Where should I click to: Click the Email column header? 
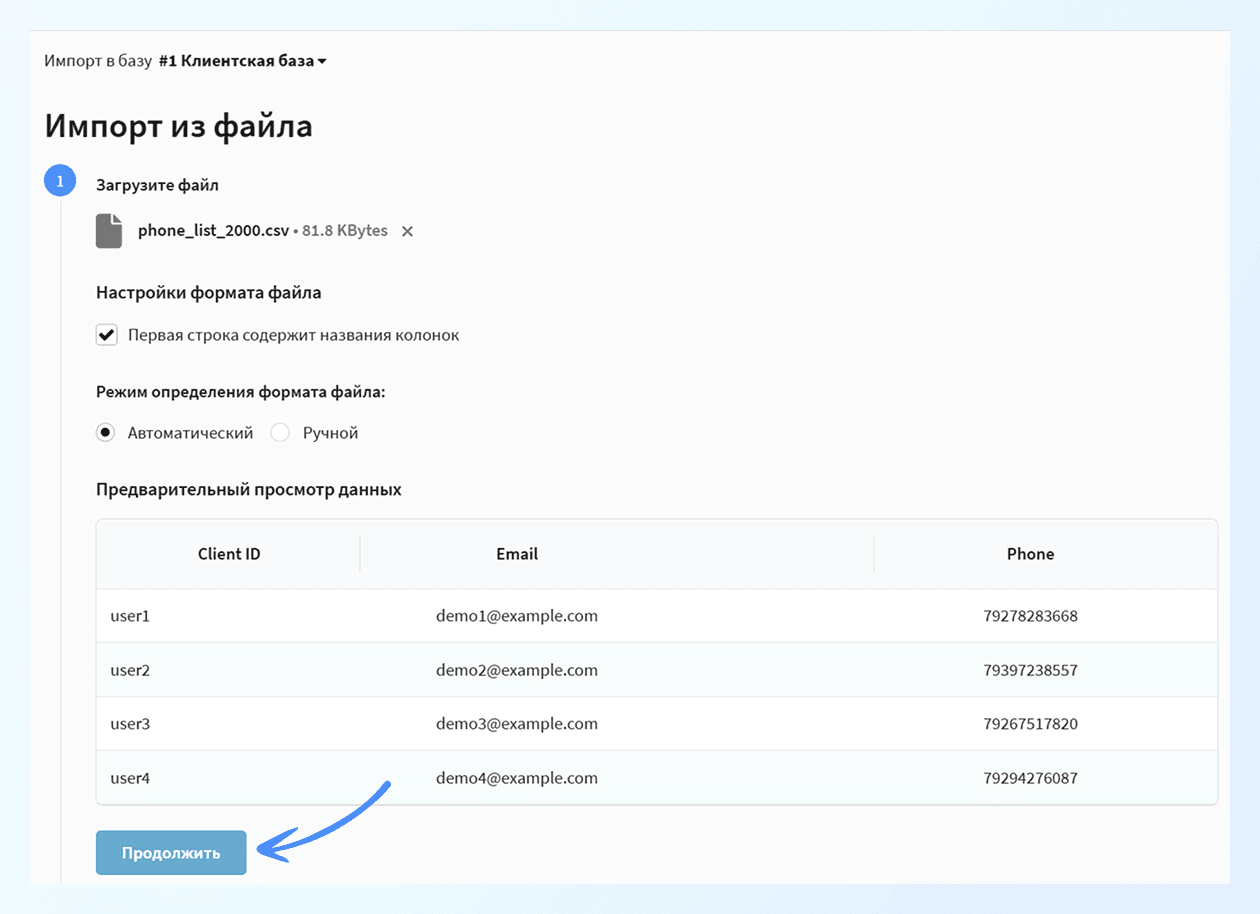click(x=517, y=554)
